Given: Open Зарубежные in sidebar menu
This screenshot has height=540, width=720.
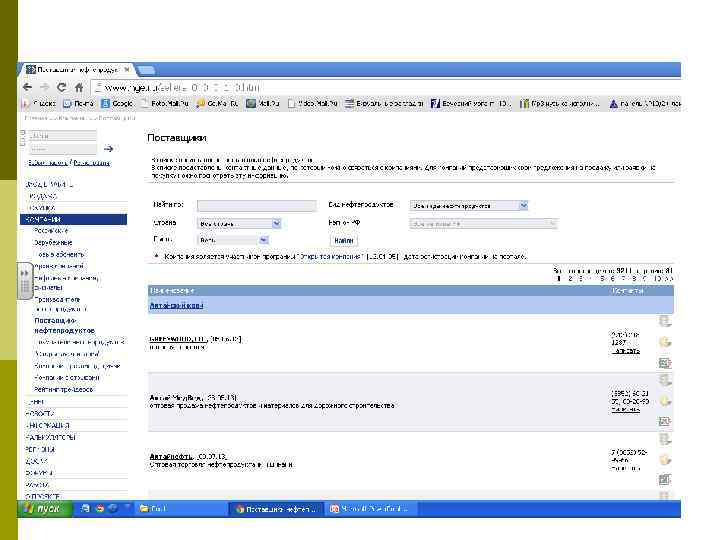Looking at the screenshot, I should (53, 242).
